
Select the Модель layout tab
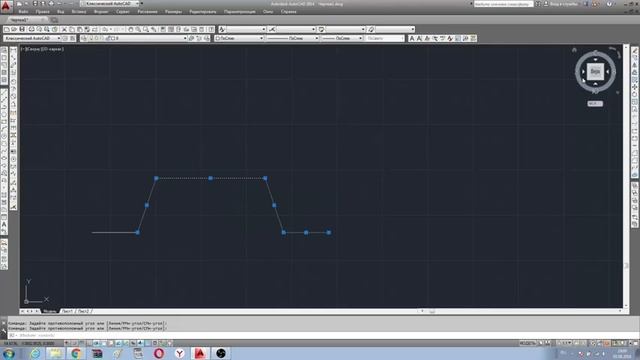pyautogui.click(x=49, y=311)
